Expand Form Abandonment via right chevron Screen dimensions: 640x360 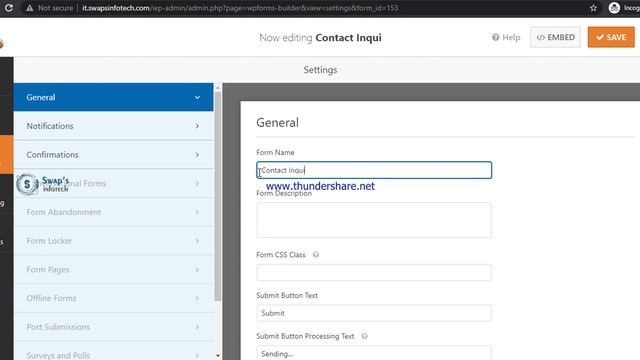pos(197,212)
